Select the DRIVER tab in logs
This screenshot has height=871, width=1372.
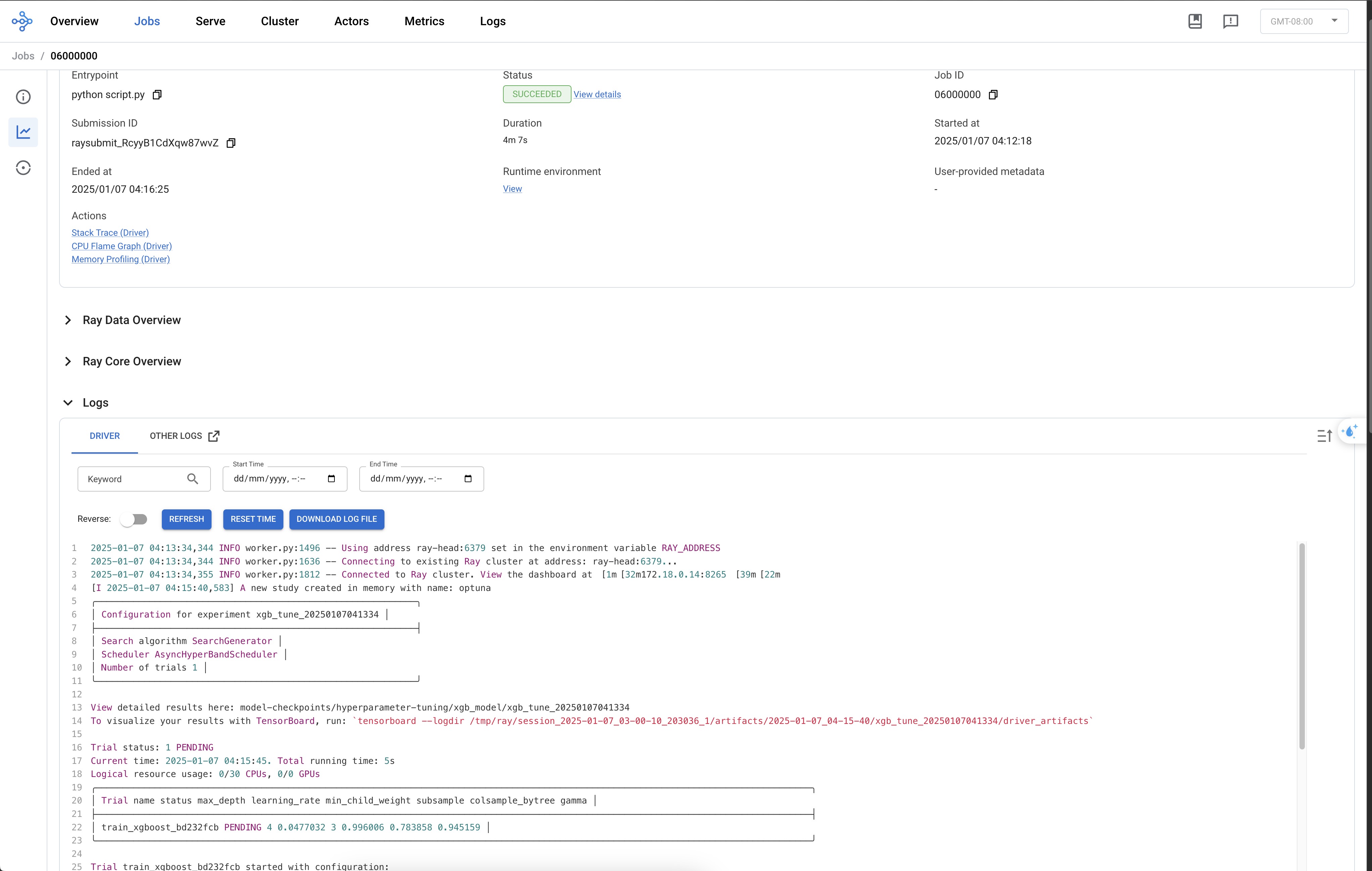(104, 435)
